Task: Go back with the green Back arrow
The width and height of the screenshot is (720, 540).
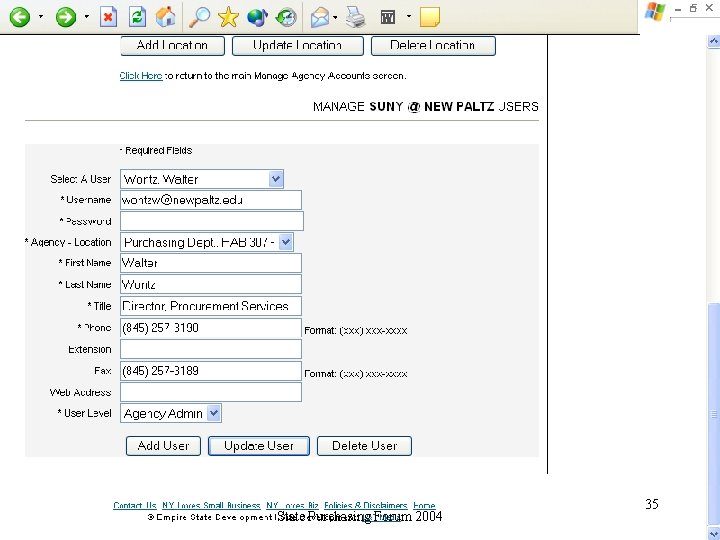Action: coord(20,17)
